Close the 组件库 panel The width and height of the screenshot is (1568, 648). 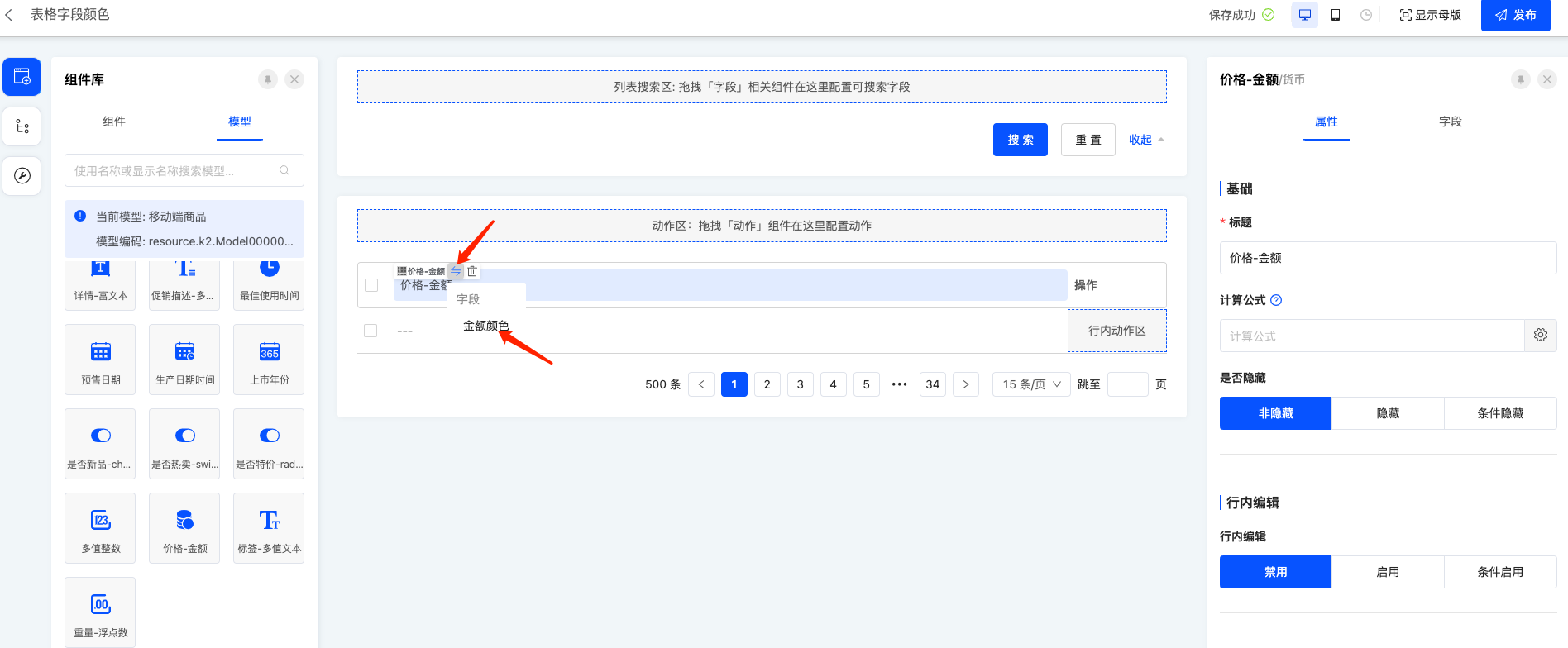tap(294, 79)
